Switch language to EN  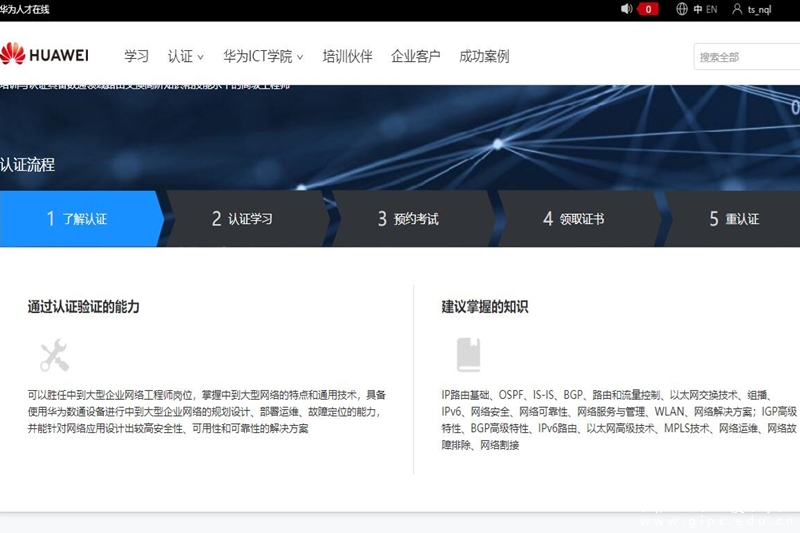point(712,9)
